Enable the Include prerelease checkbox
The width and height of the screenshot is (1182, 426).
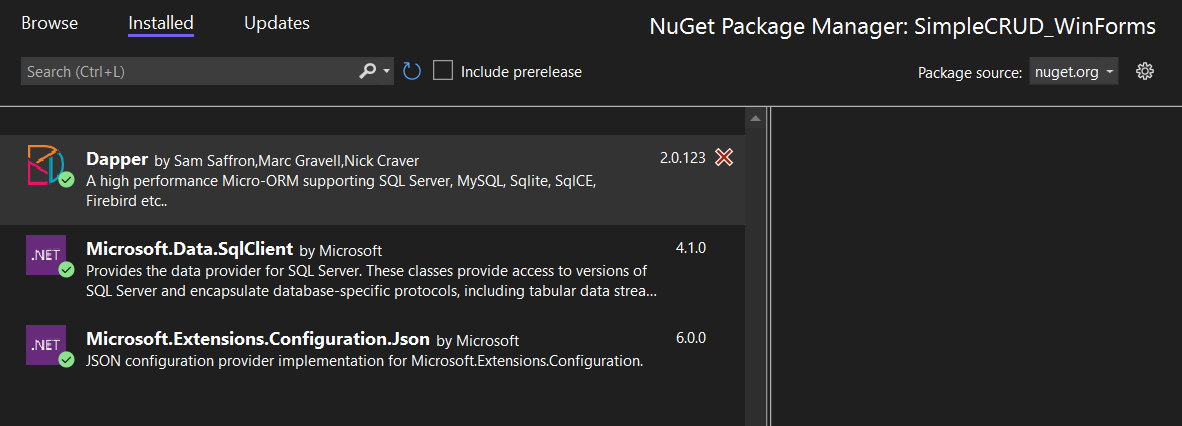(443, 71)
